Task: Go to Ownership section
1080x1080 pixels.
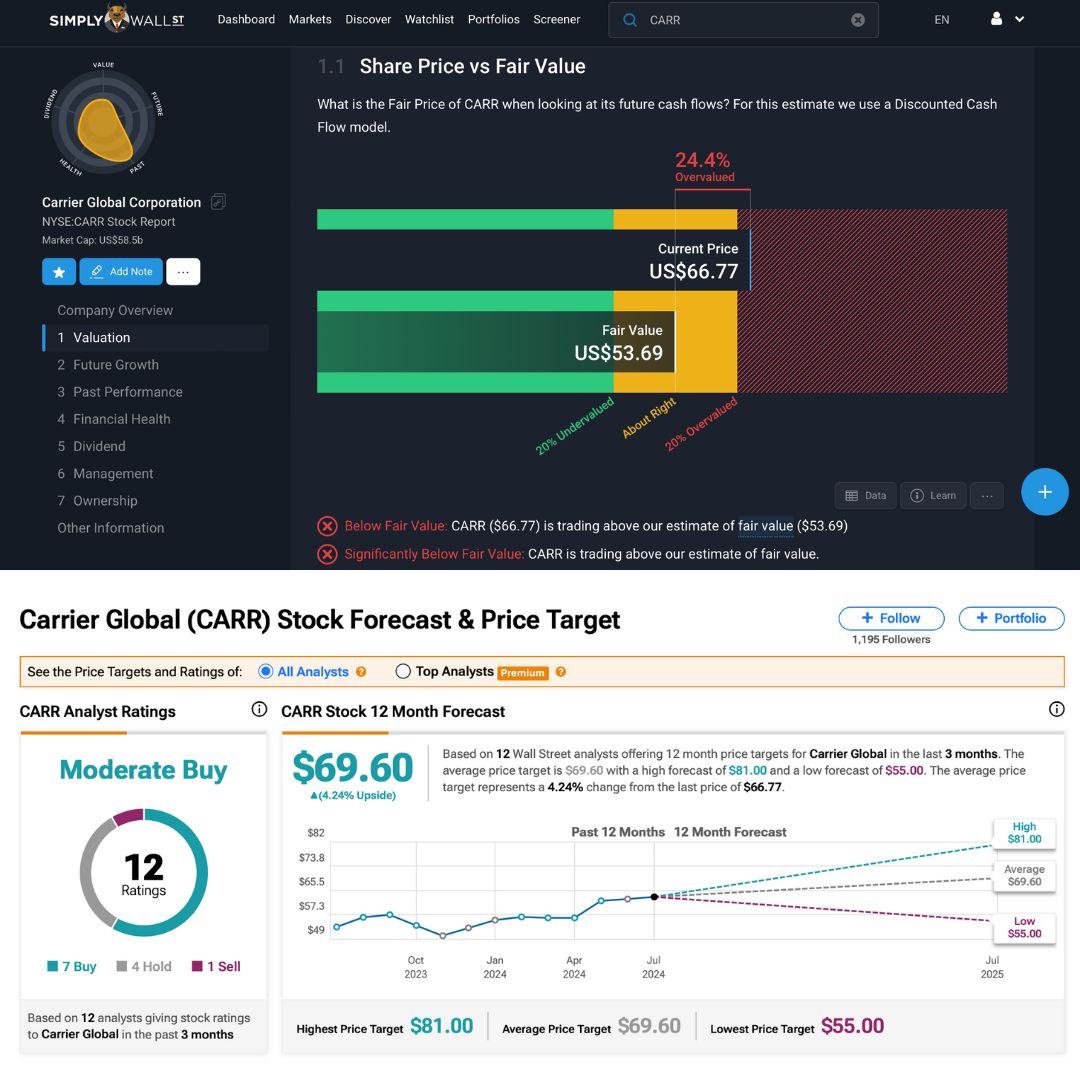Action: 97,501
